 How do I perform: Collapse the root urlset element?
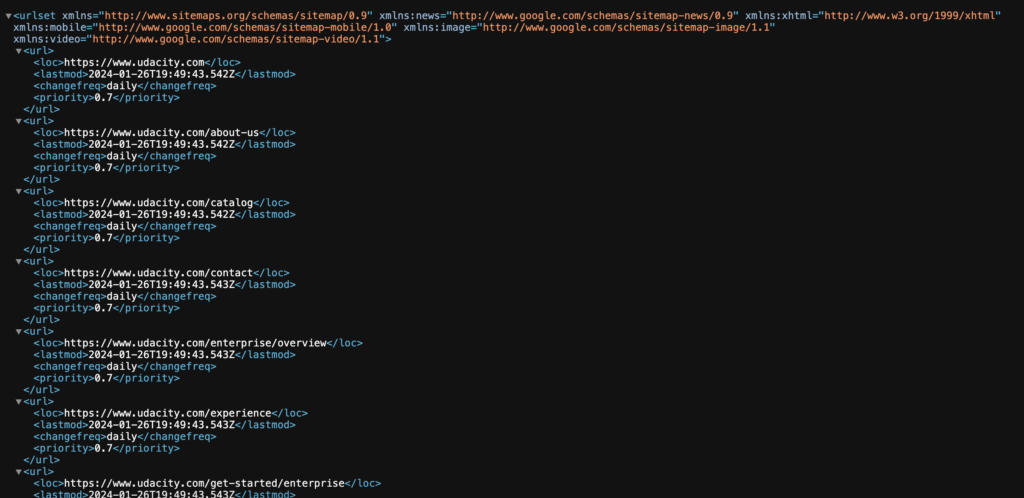9,16
